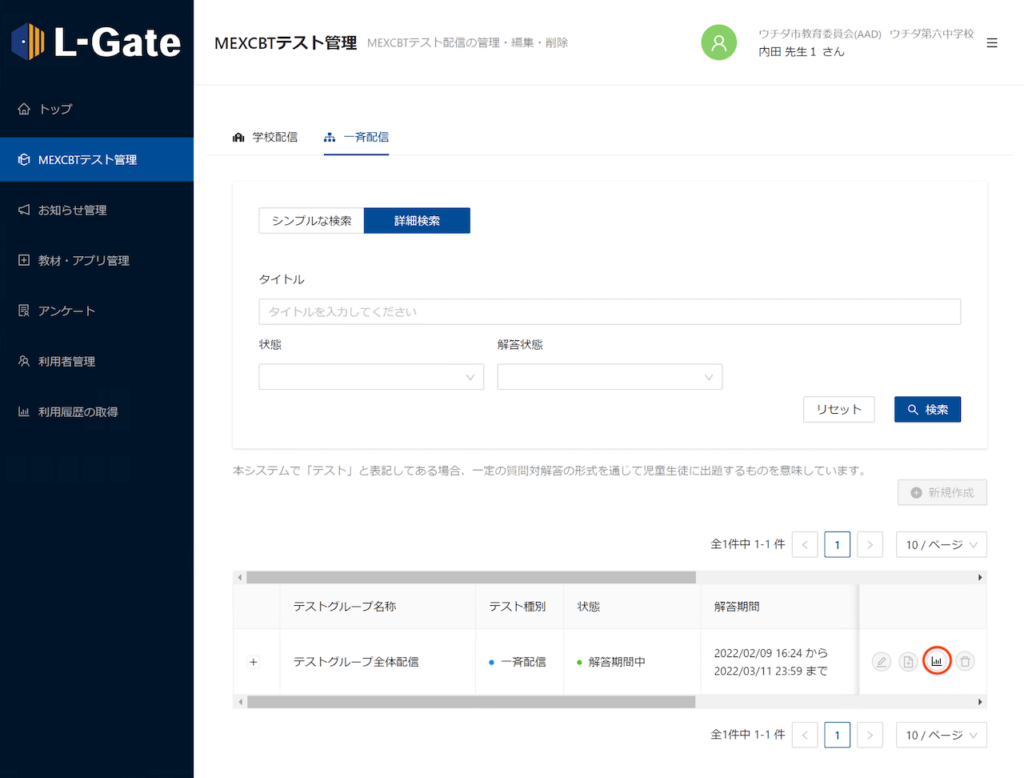Click left arrow of the top table scrollbar
Image resolution: width=1024 pixels, height=778 pixels.
[240, 577]
